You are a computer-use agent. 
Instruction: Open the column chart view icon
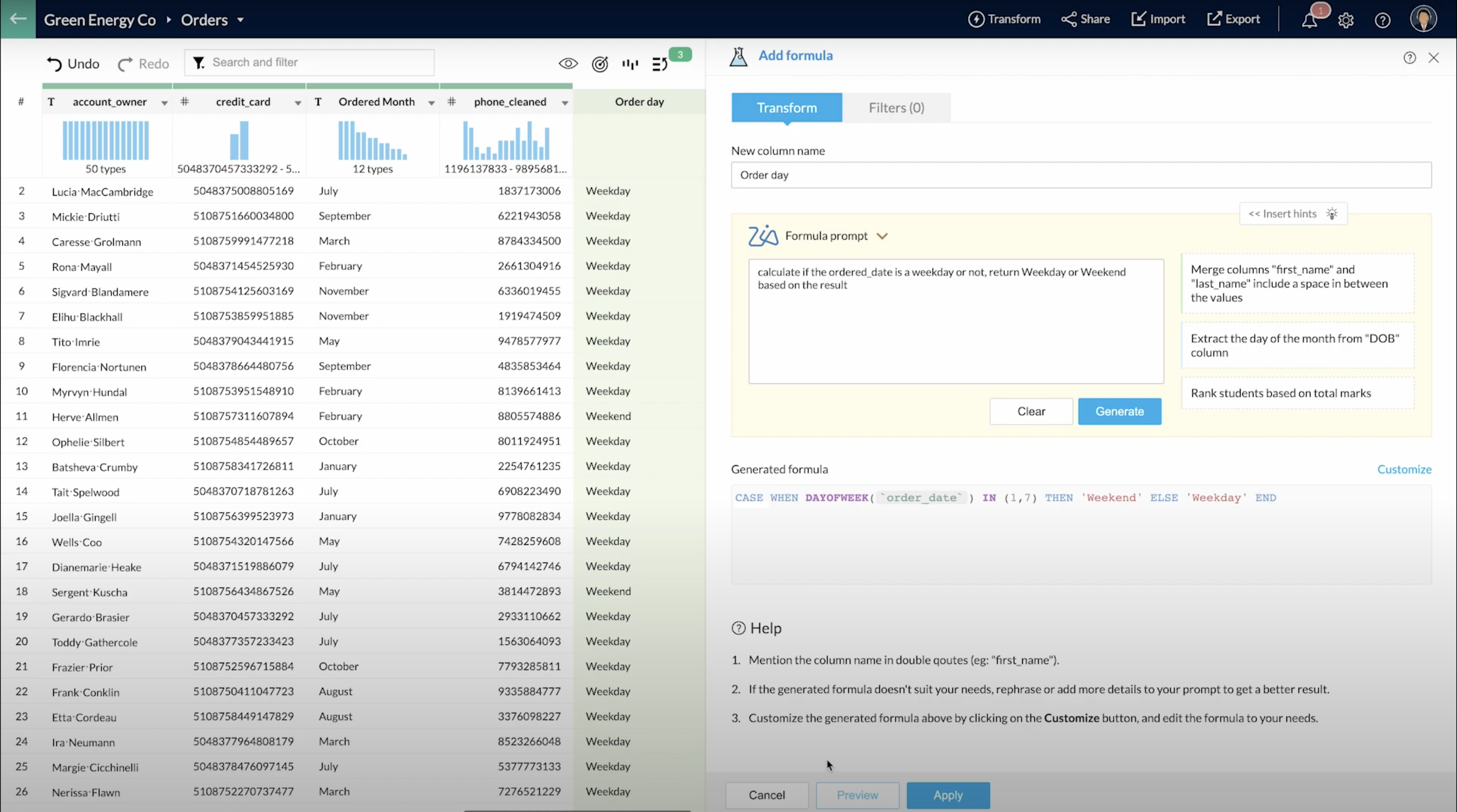pyautogui.click(x=630, y=64)
